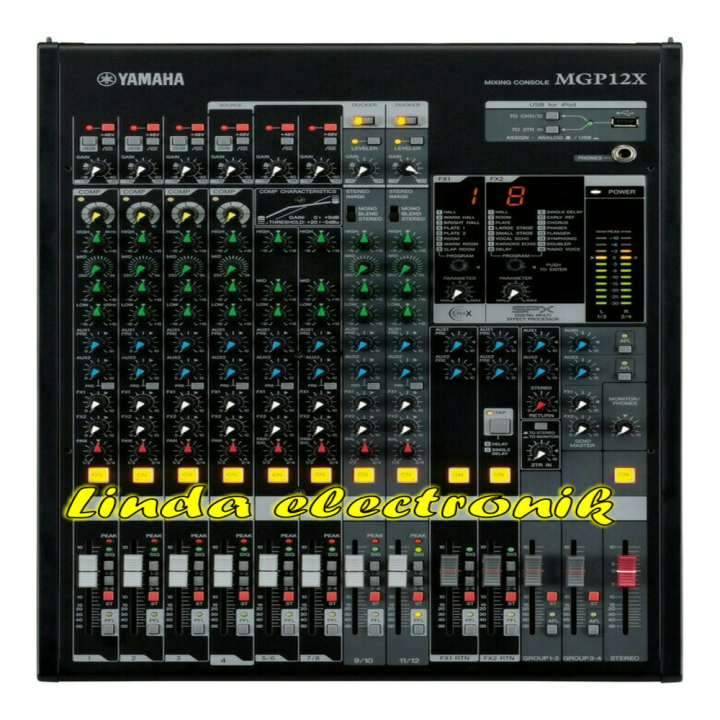This screenshot has width=720, height=720.
Task: Click the USB symbol above the port
Action: (625, 112)
